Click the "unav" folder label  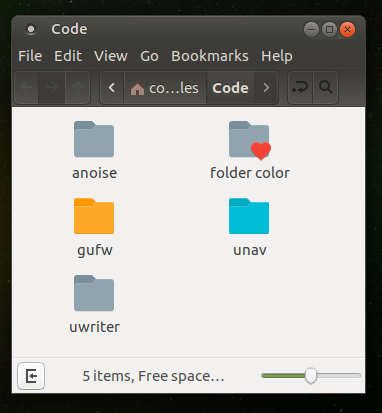click(250, 250)
